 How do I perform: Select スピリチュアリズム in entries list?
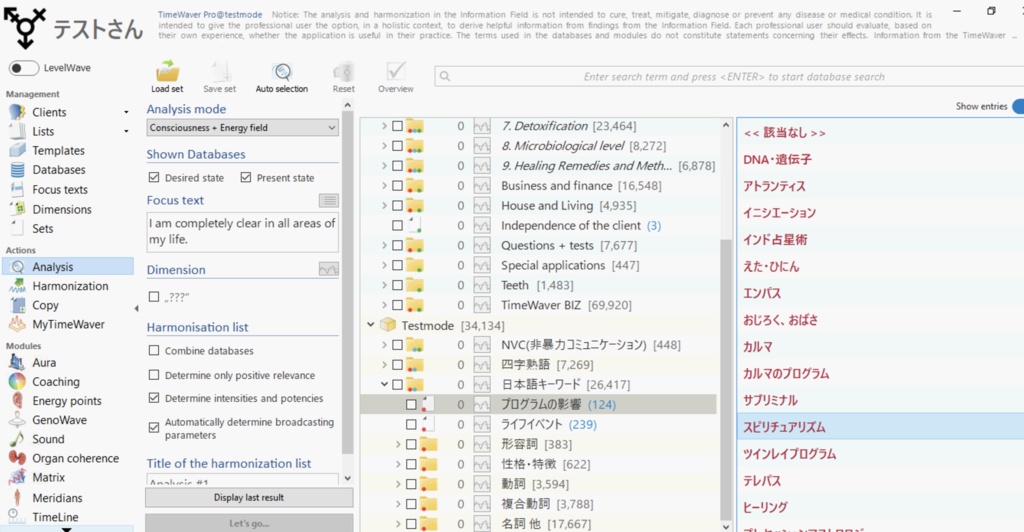(880, 427)
